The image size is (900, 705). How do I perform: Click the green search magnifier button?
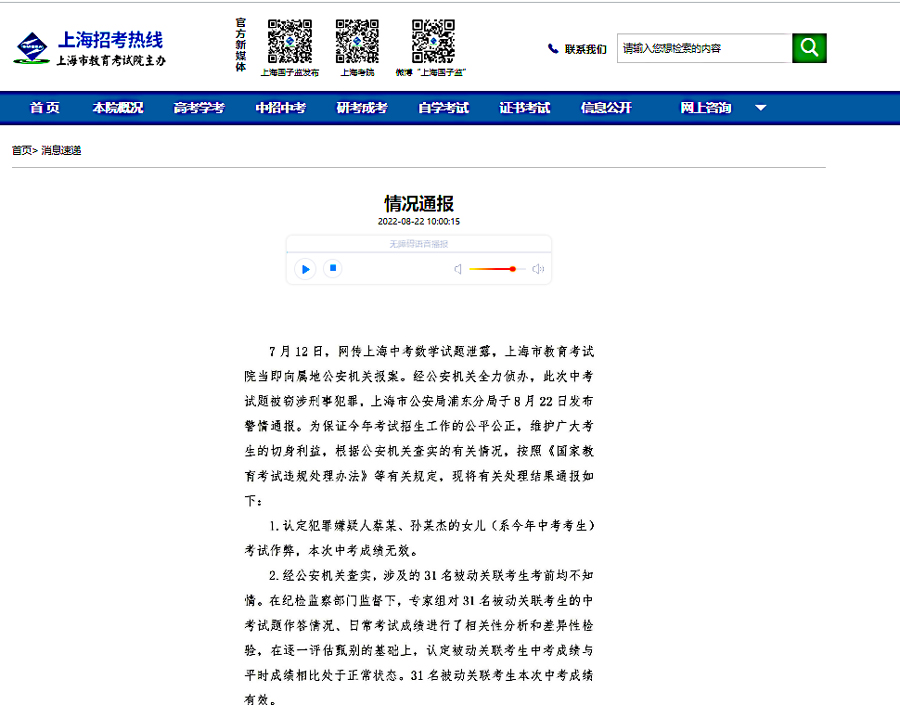[x=809, y=48]
